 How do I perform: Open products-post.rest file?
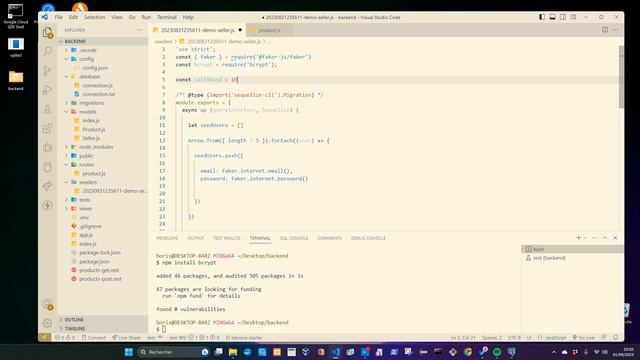pyautogui.click(x=100, y=279)
